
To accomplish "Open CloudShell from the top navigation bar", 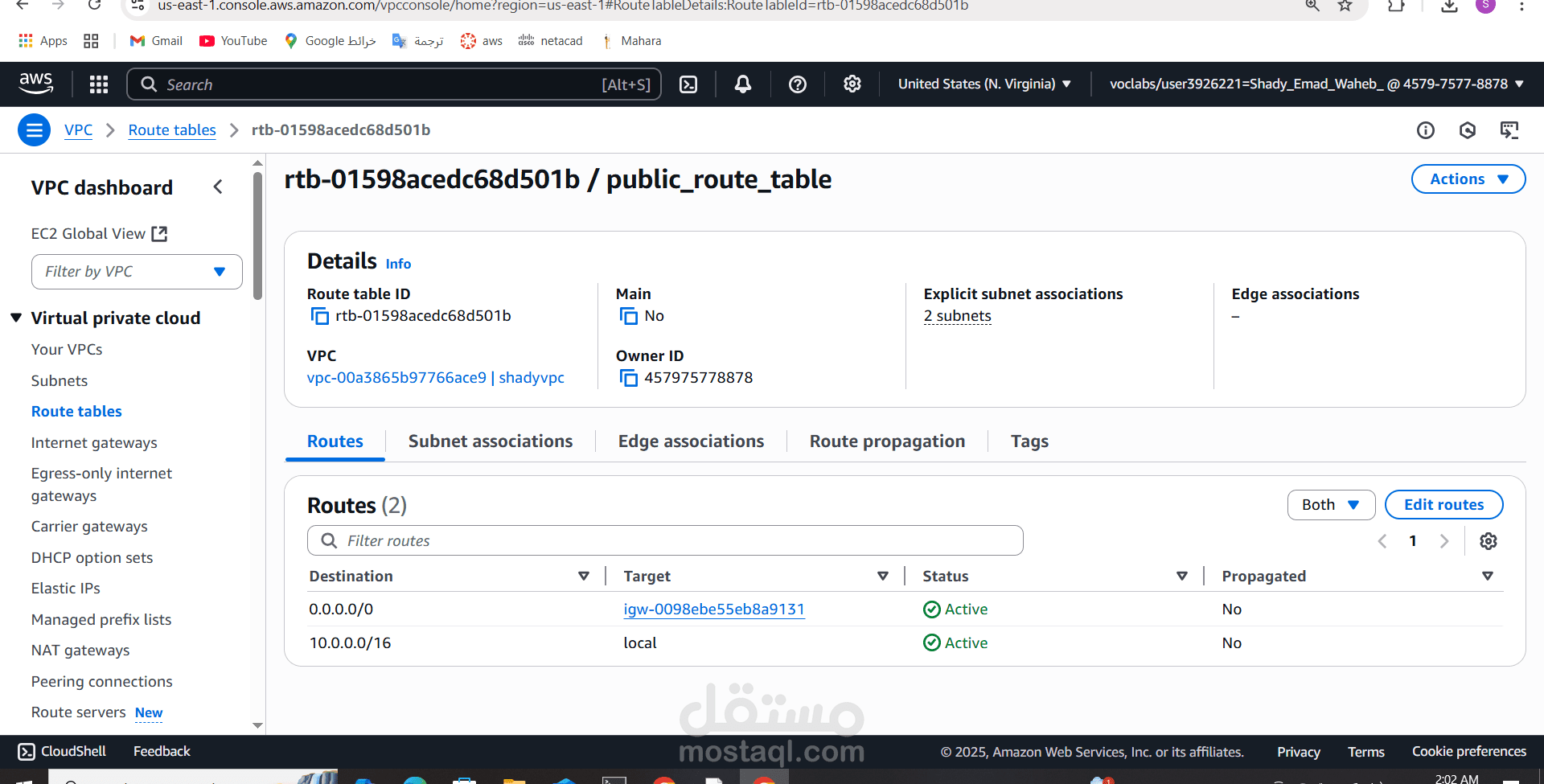I will pos(688,84).
